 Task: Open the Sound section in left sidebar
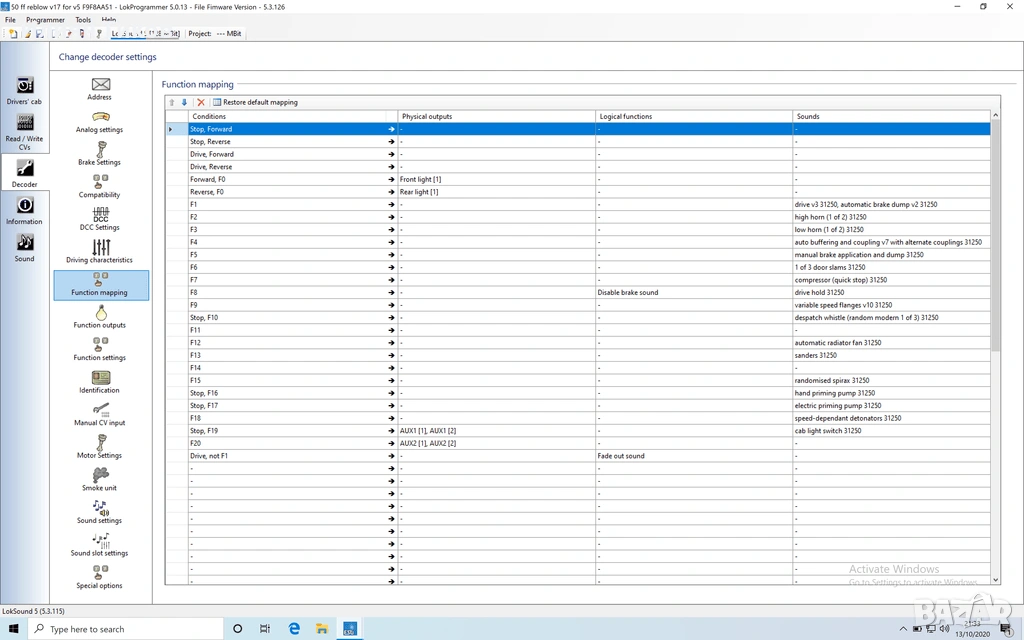point(24,247)
